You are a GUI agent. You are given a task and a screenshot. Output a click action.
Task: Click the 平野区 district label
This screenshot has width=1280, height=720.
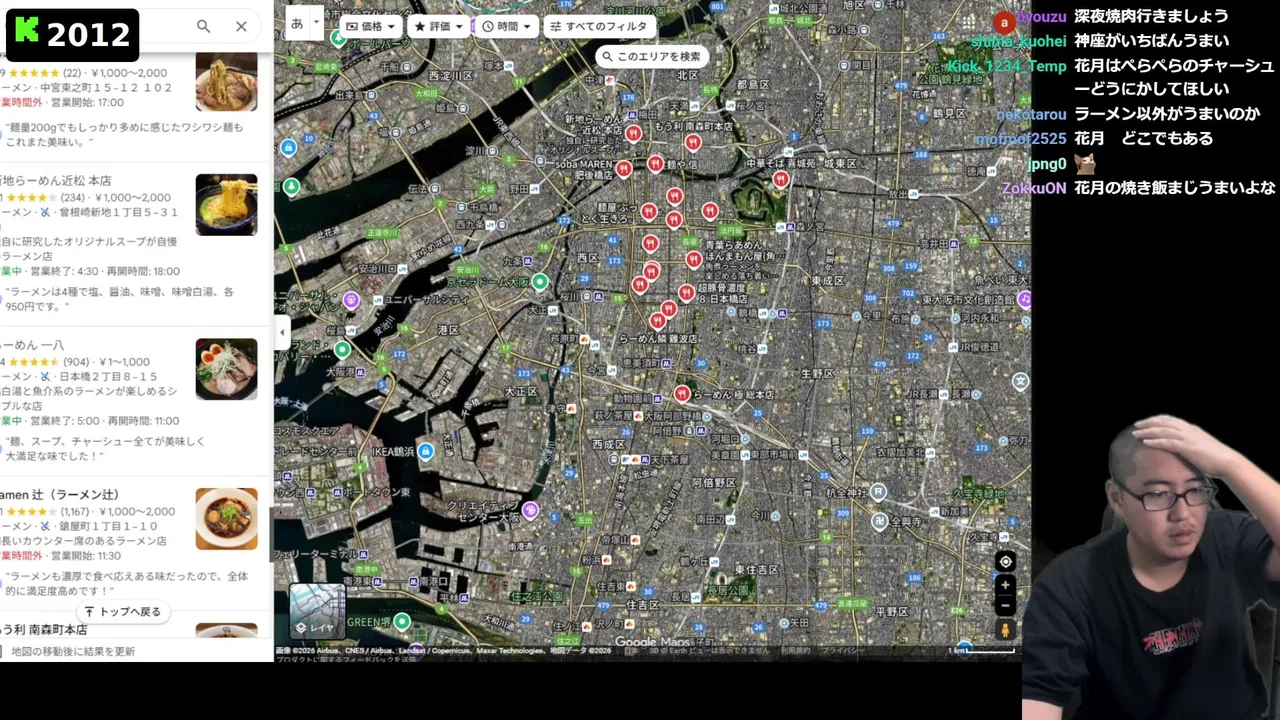[x=890, y=611]
